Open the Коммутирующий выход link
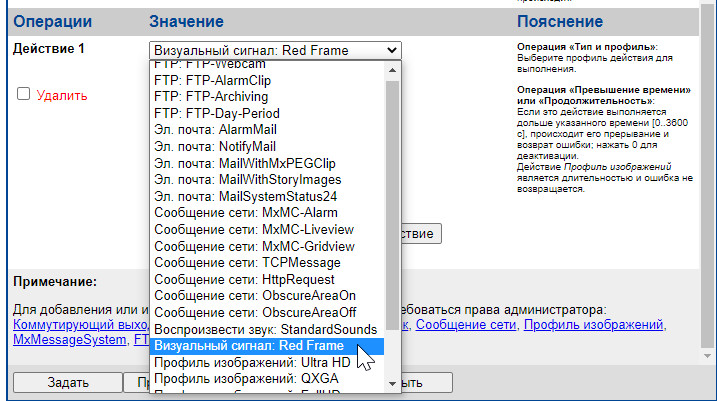Image resolution: width=717 pixels, height=401 pixels. tap(80, 325)
